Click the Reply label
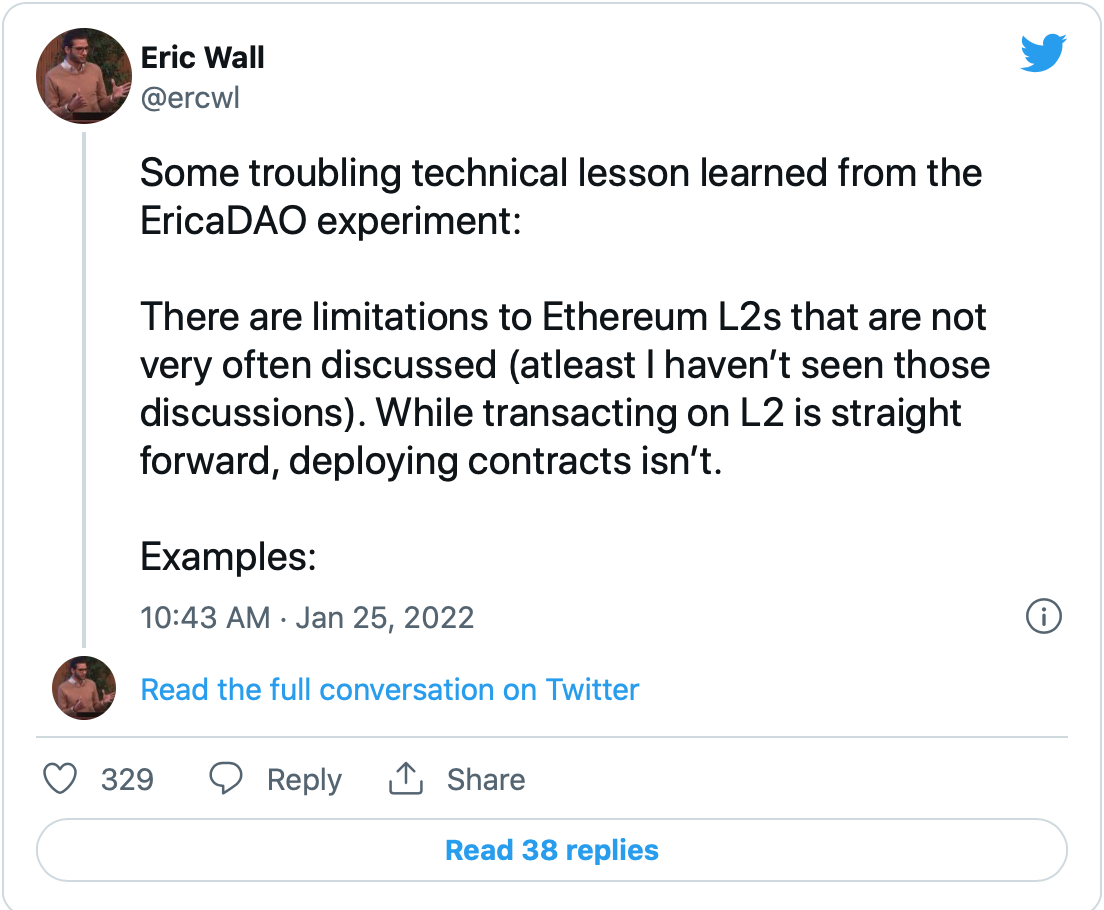Screen dimensions: 1104x910 click(x=304, y=780)
